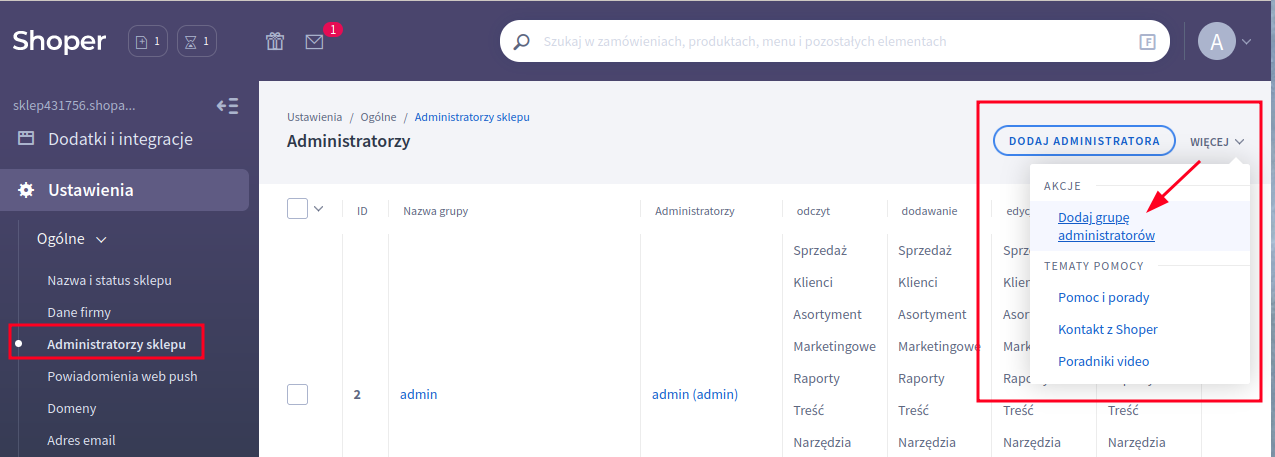Open Adres email settings
This screenshot has width=1275, height=457.
pos(81,440)
